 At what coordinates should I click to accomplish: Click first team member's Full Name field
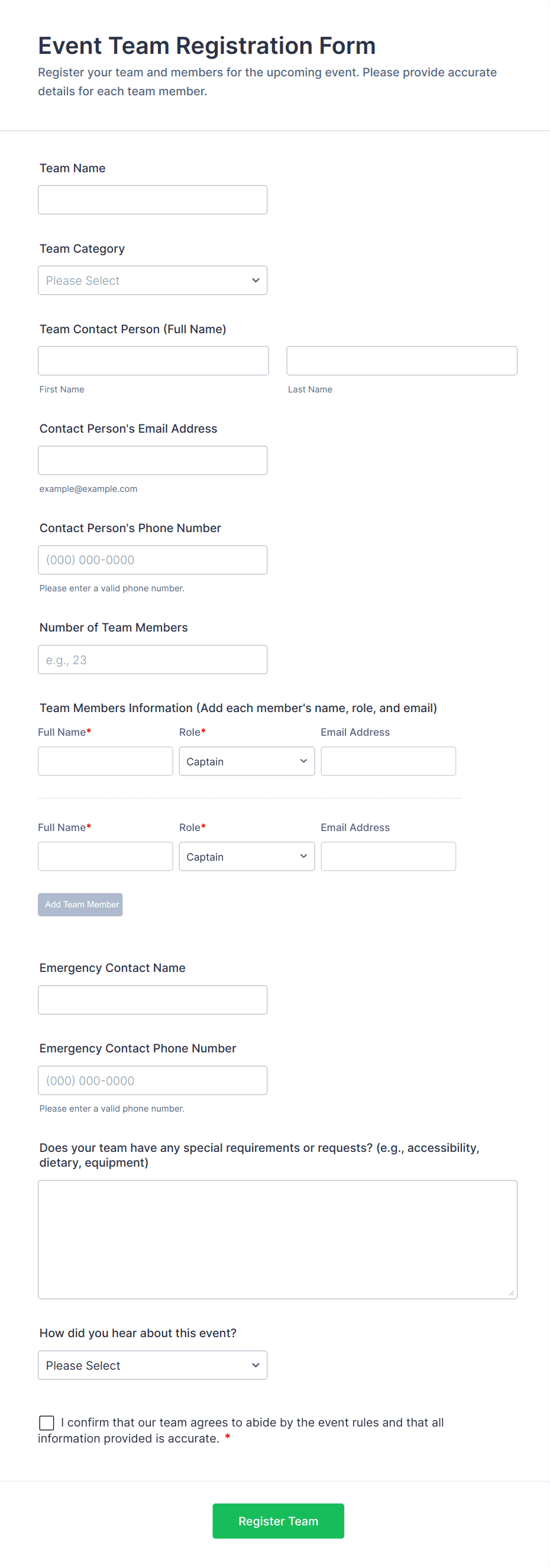[x=105, y=761]
